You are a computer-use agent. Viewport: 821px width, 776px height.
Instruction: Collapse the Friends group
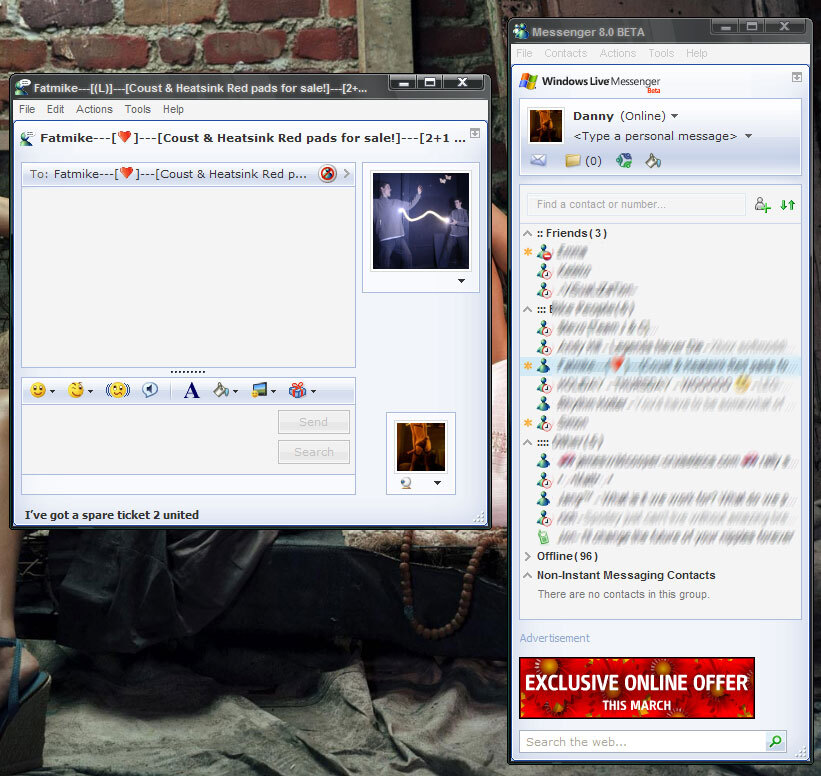tap(527, 233)
